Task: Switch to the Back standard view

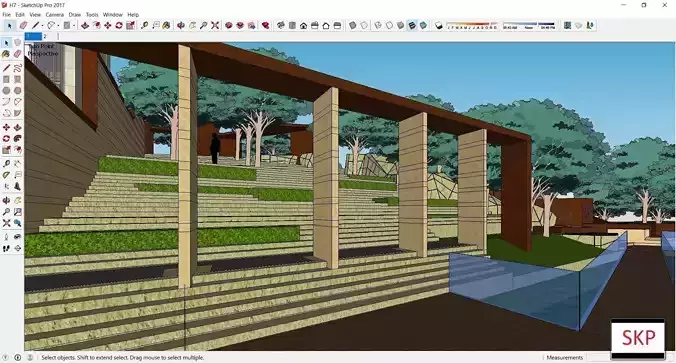Action: point(326,25)
